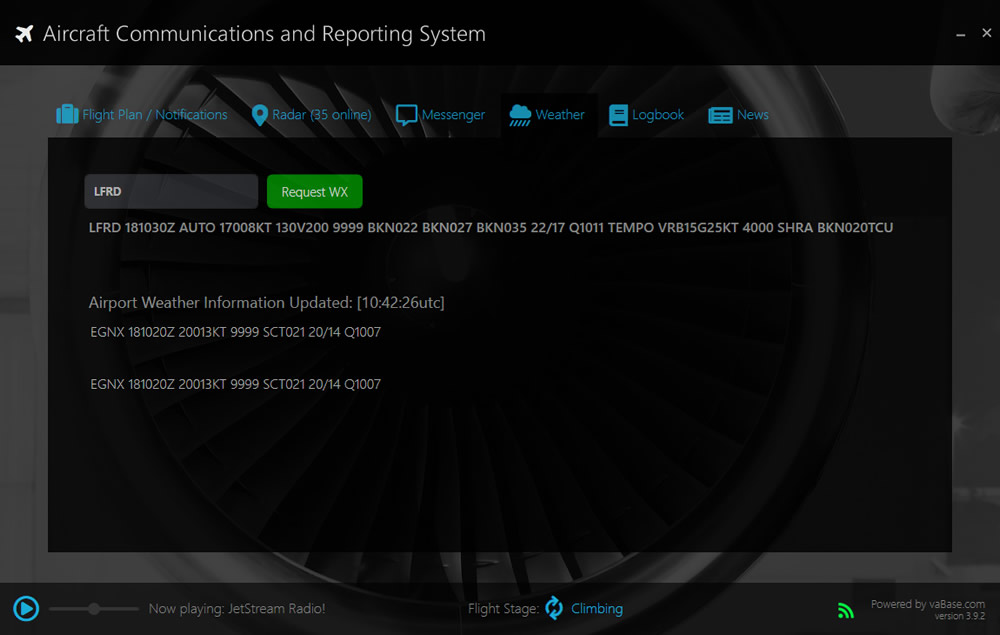Click the version 3.9.2 label
This screenshot has width=1000, height=635.
pyautogui.click(x=960, y=616)
